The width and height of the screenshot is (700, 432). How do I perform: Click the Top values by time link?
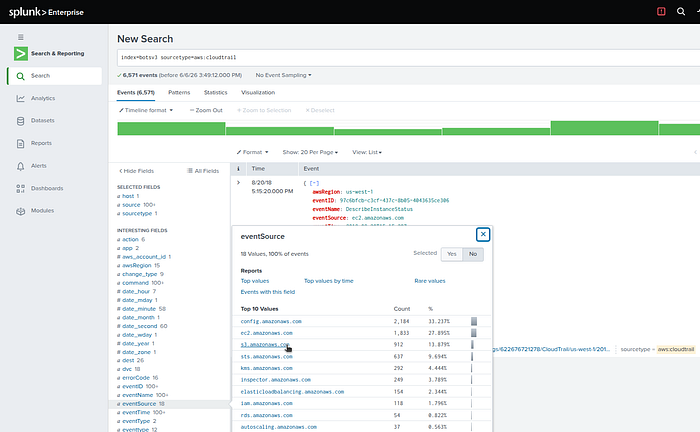[329, 281]
